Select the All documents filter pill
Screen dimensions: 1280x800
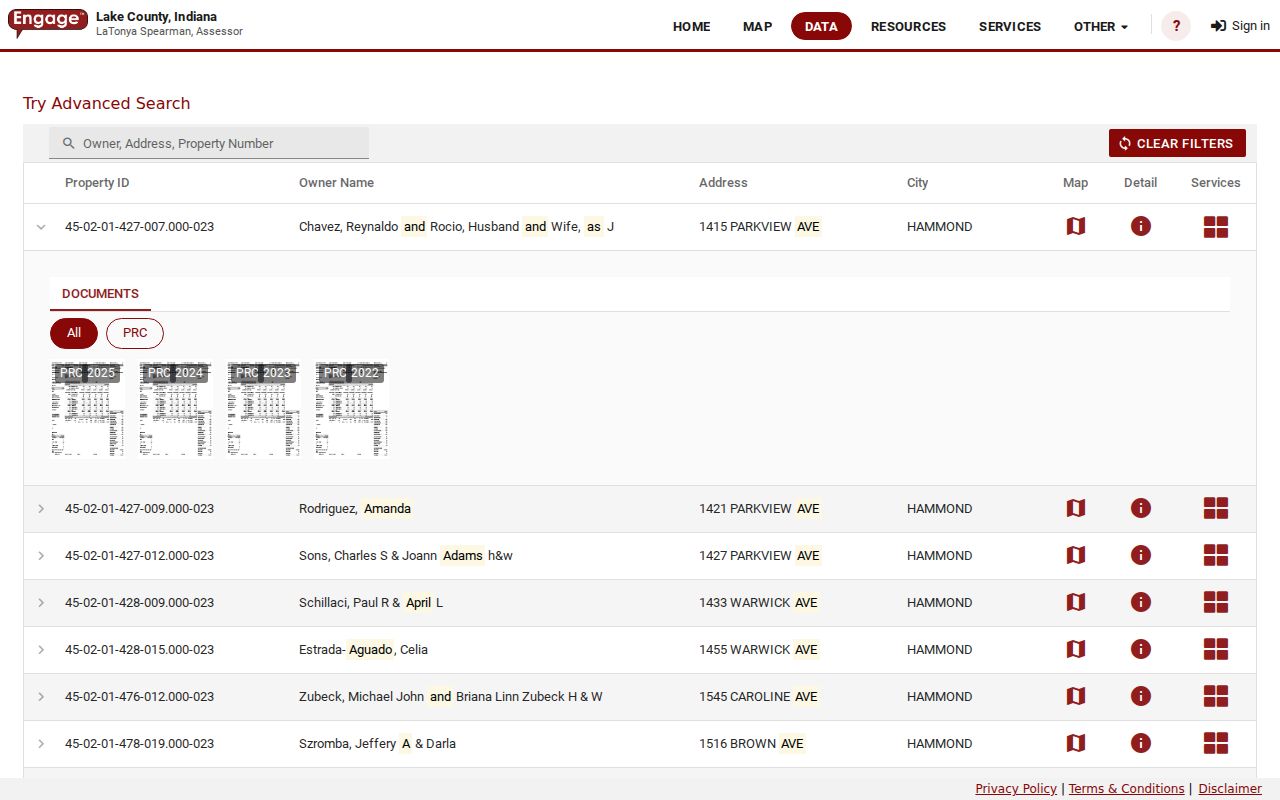point(74,333)
